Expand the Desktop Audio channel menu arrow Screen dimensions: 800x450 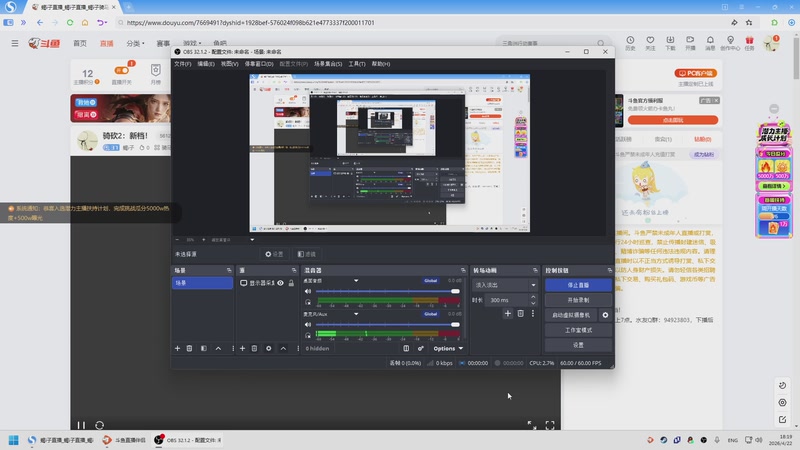357,281
